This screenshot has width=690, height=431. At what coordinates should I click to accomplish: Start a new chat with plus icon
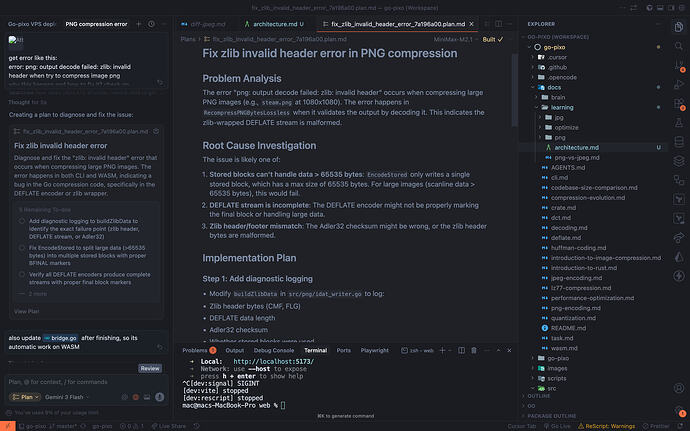(139, 24)
